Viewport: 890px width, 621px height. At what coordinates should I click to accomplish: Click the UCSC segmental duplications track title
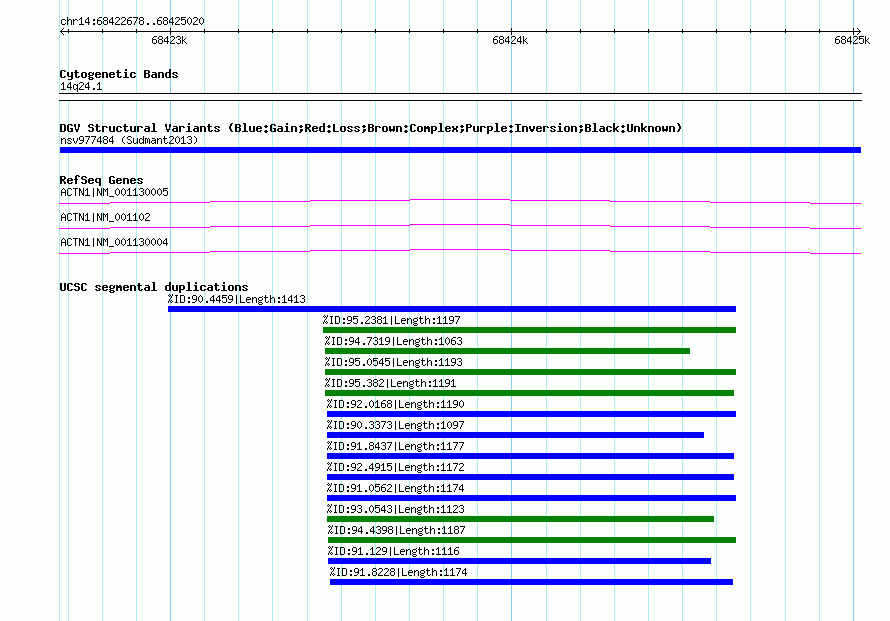(154, 287)
